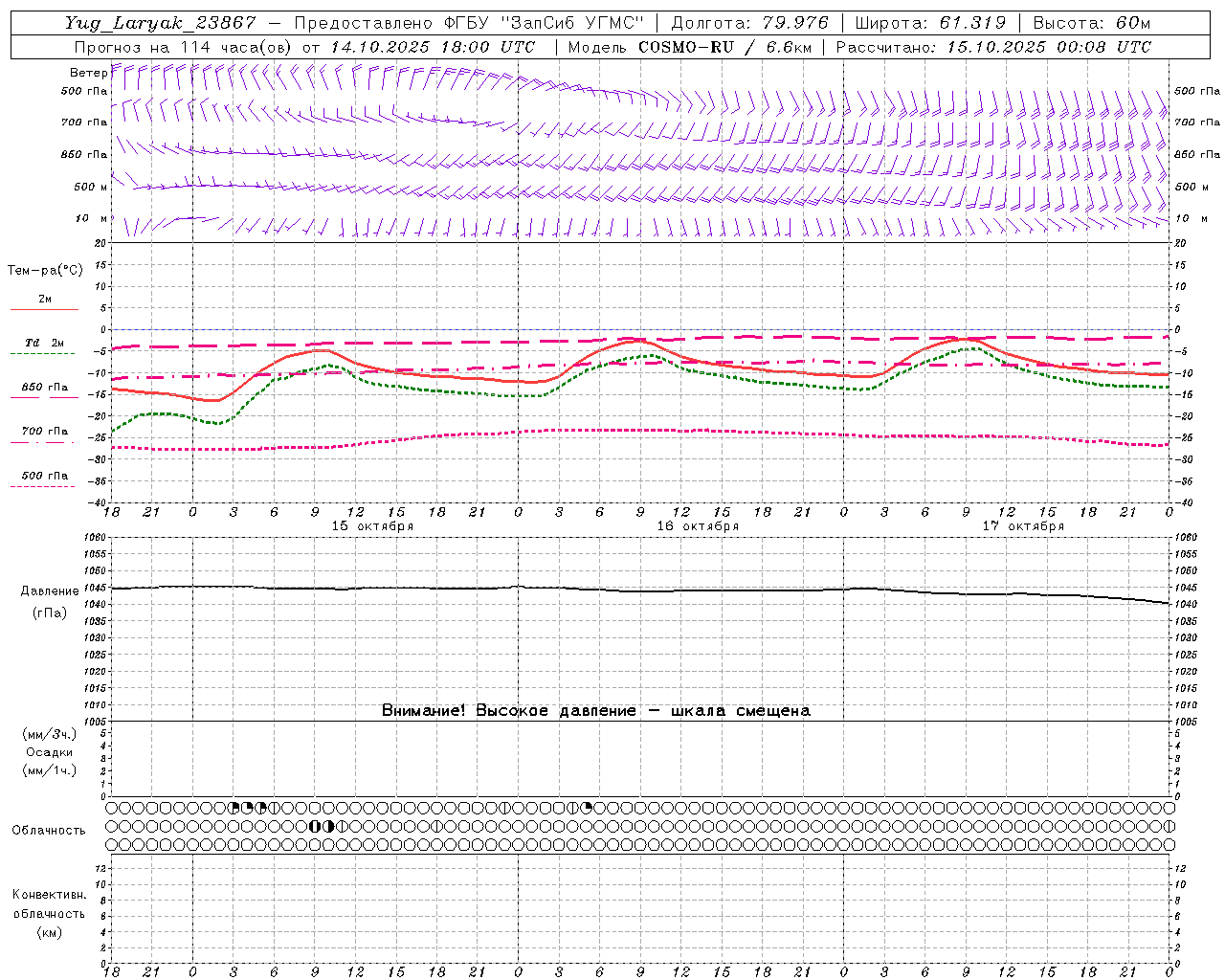The width and height of the screenshot is (1225, 980).
Task: Select the provider text ФГБУ "ЗапСиб УГМС"
Action: click(545, 23)
